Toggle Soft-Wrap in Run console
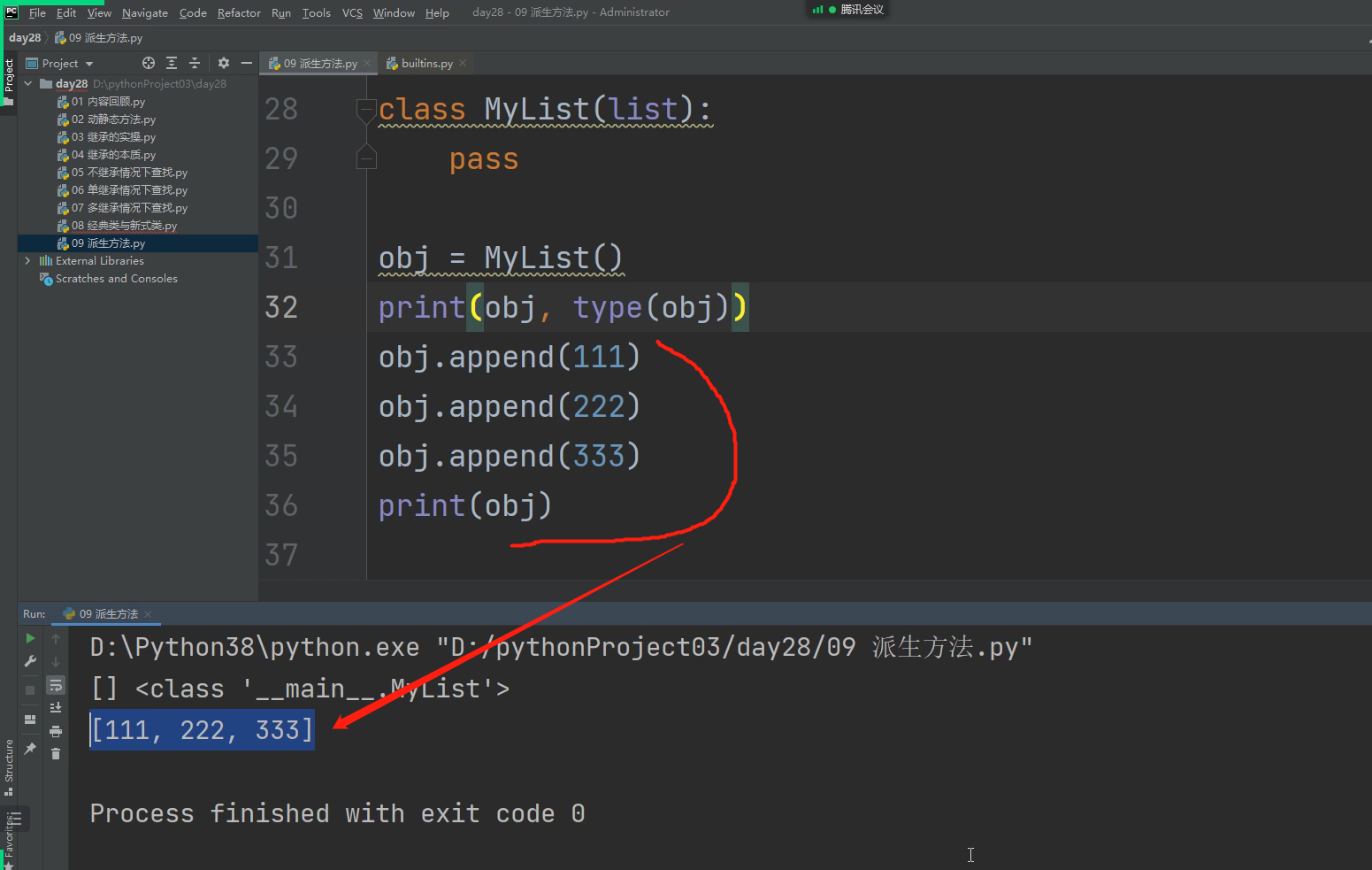 pos(56,685)
